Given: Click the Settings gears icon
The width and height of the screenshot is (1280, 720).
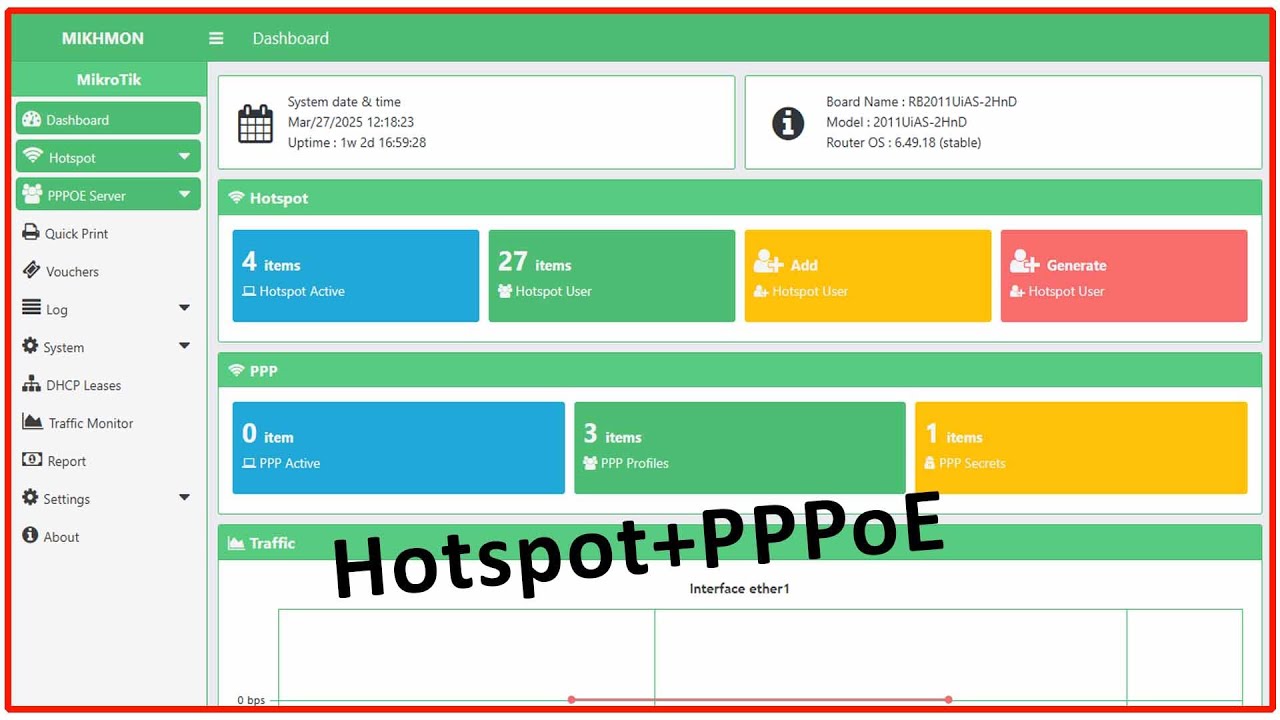Looking at the screenshot, I should pyautogui.click(x=30, y=497).
